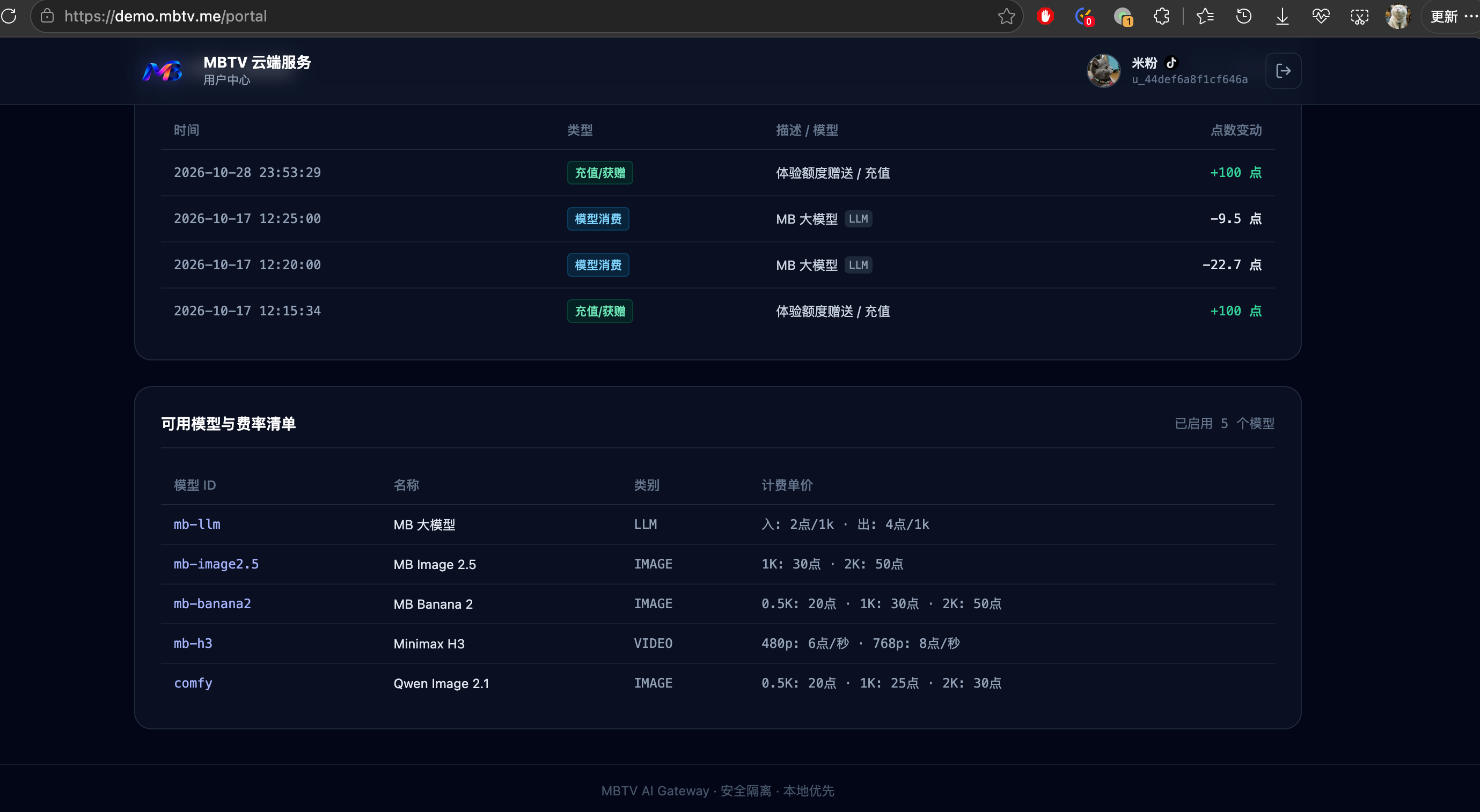Open the puzzle-piece extensions menu
The width and height of the screenshot is (1480, 812).
click(x=1161, y=16)
